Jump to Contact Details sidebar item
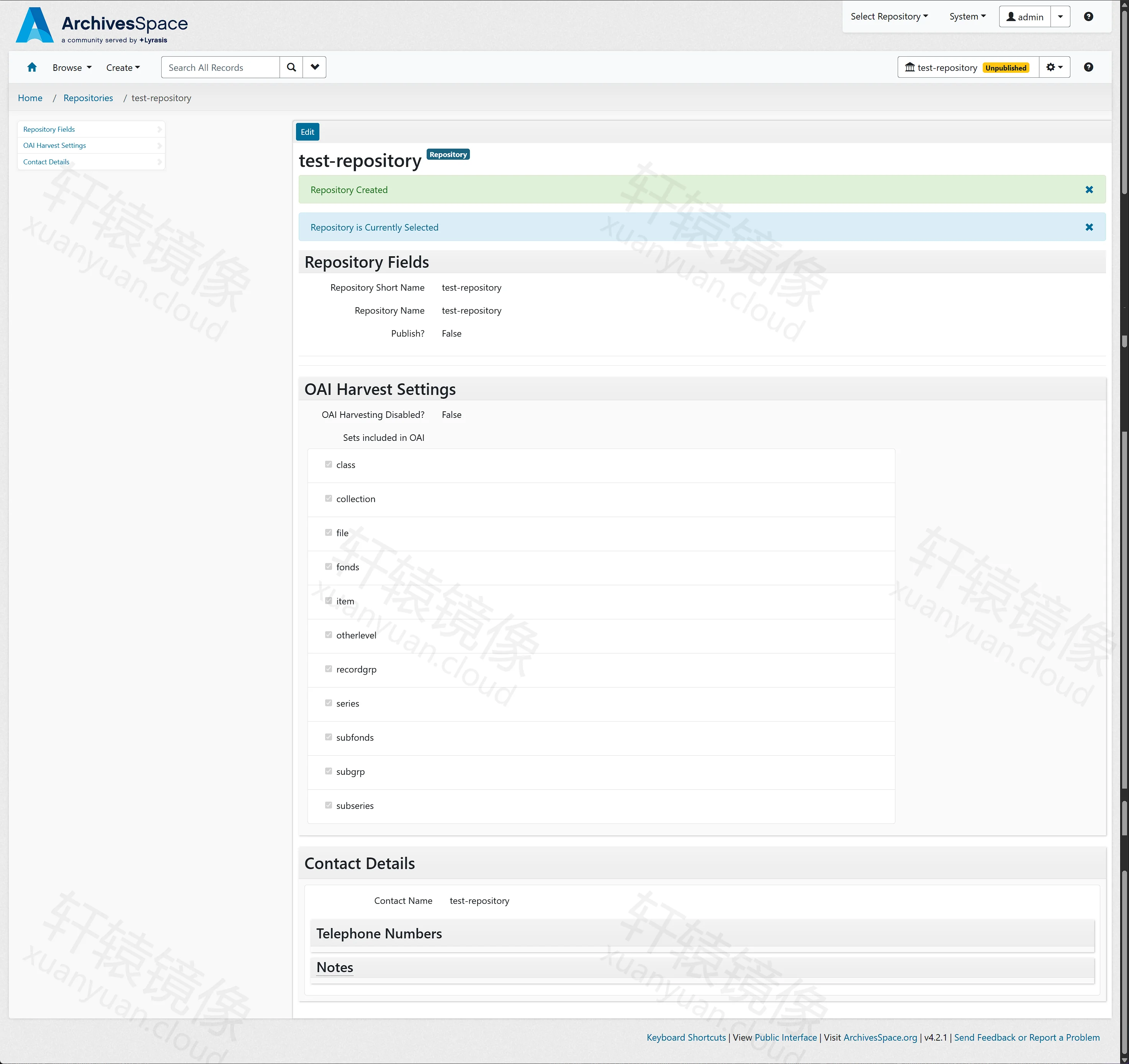Image resolution: width=1129 pixels, height=1064 pixels. 91,162
